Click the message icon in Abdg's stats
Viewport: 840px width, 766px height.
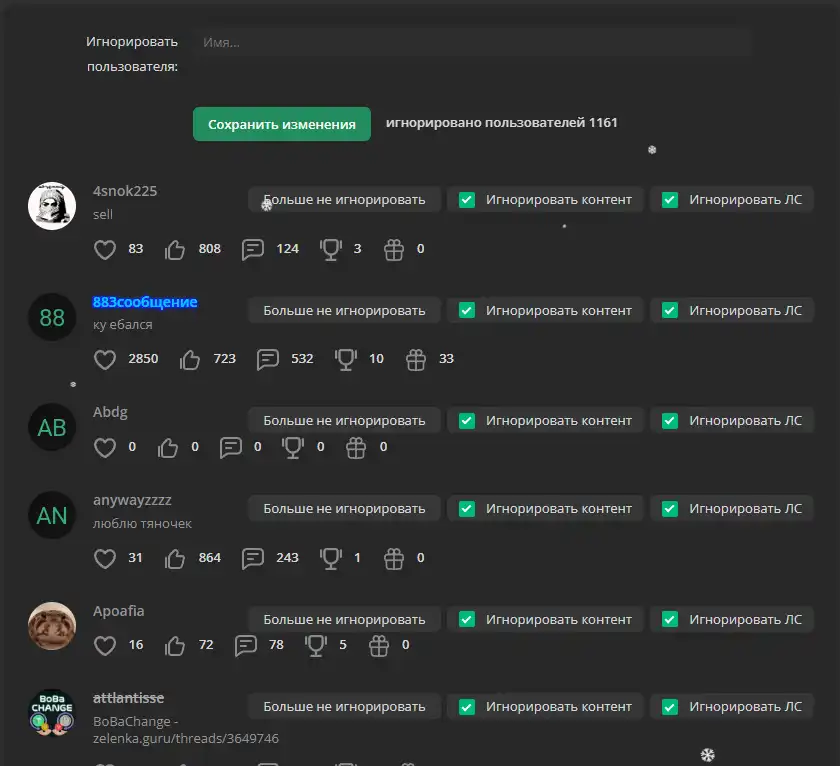click(230, 448)
